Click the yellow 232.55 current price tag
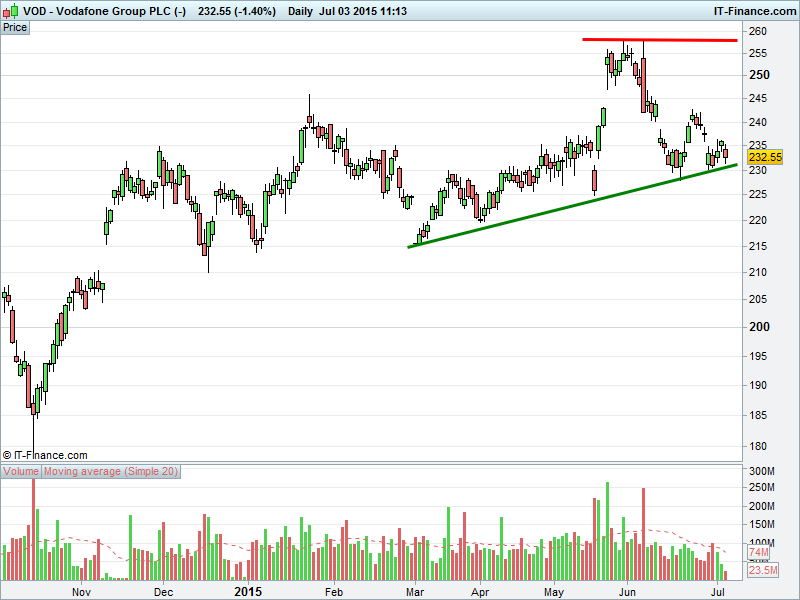Viewport: 800px width, 600px height. tap(764, 157)
